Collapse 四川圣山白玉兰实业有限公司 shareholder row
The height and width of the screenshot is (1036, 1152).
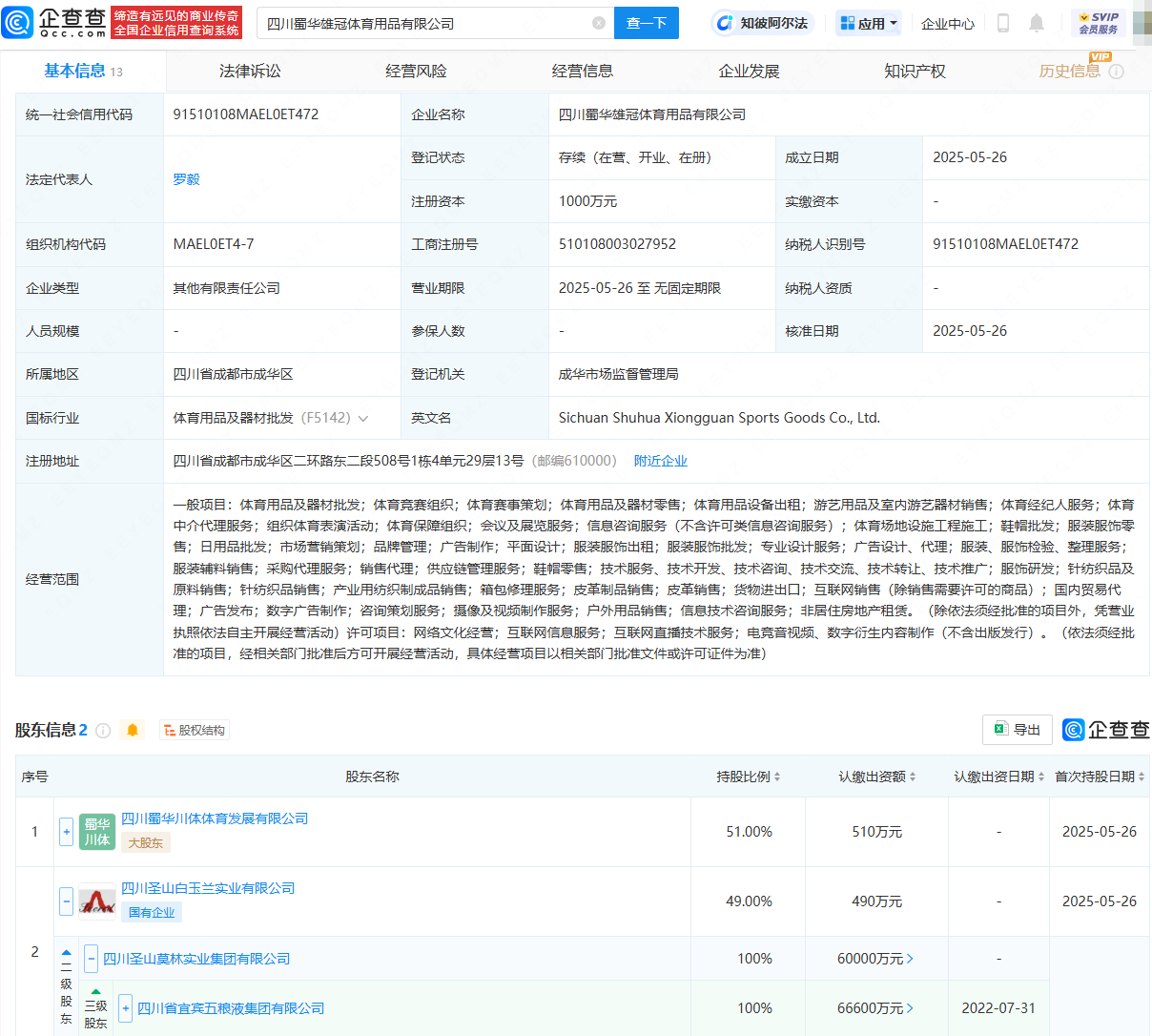(67, 901)
